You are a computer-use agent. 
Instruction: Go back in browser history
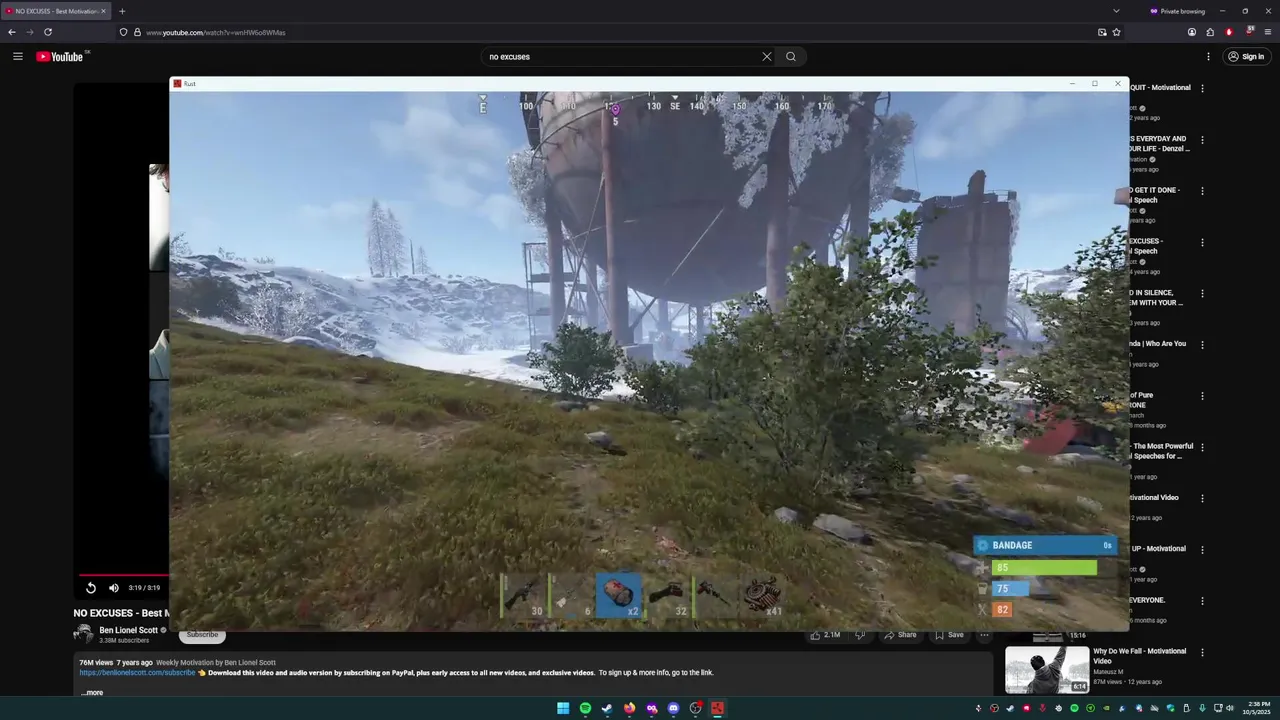(12, 32)
